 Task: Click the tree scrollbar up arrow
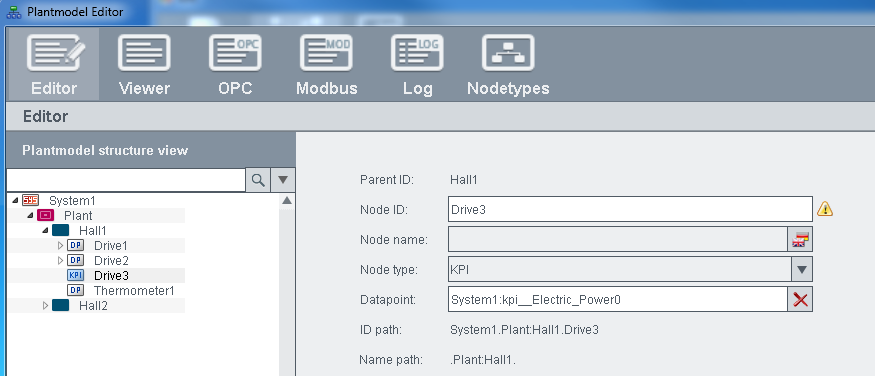287,200
